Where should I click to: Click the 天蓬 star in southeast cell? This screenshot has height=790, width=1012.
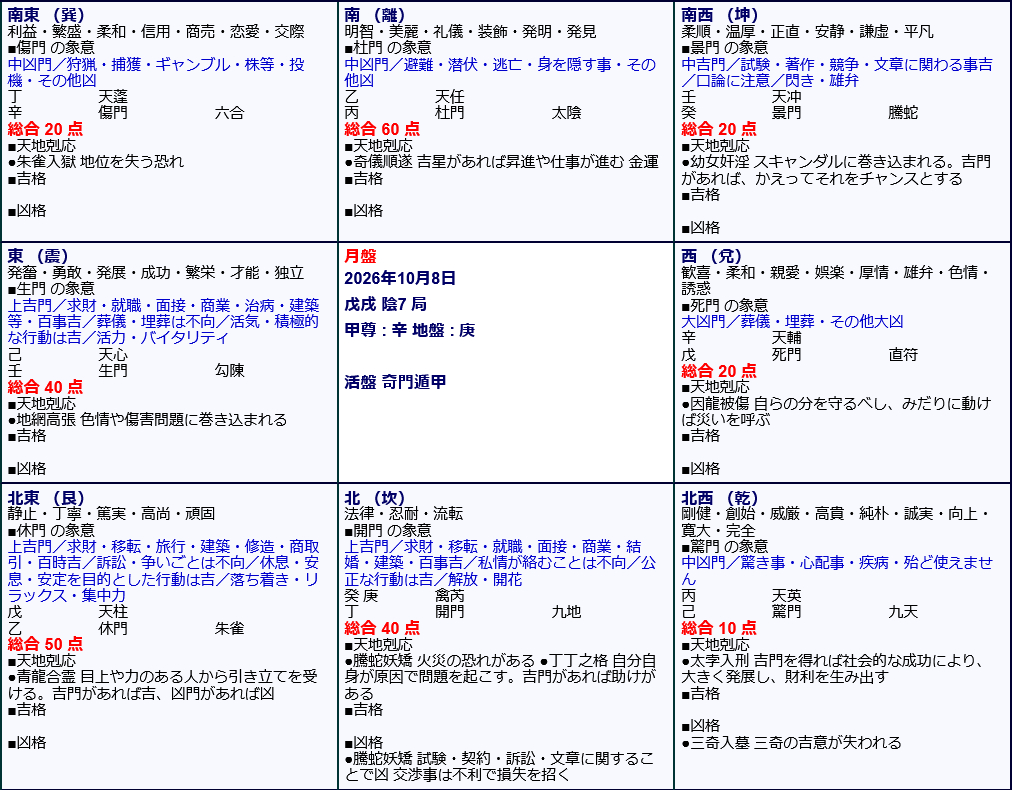pyautogui.click(x=113, y=97)
